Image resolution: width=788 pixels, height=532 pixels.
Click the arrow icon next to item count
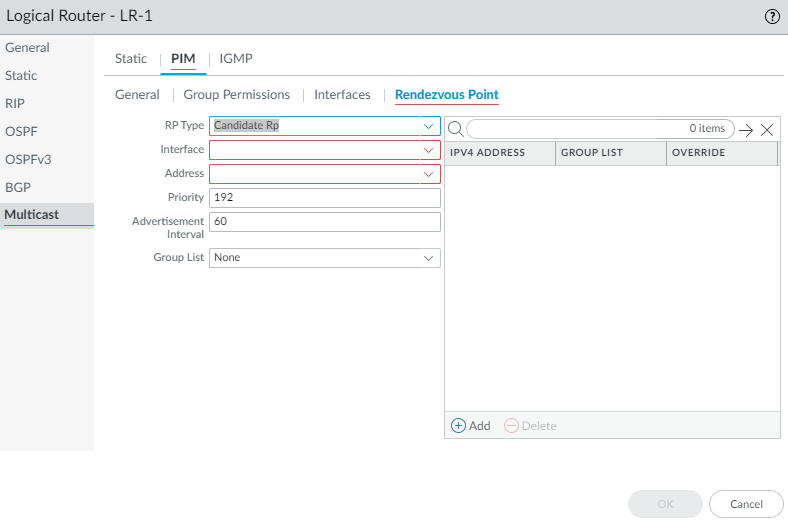click(746, 130)
